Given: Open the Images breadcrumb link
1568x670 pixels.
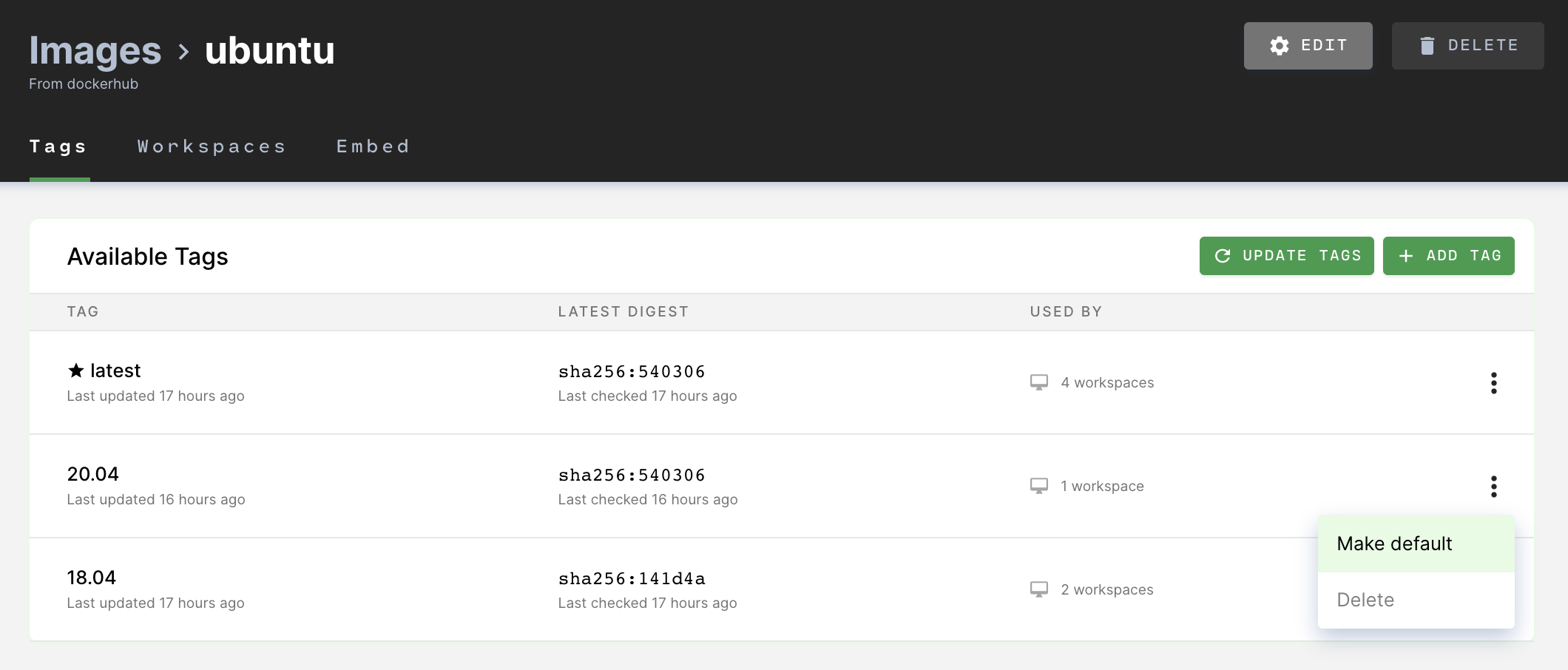Looking at the screenshot, I should (x=95, y=50).
